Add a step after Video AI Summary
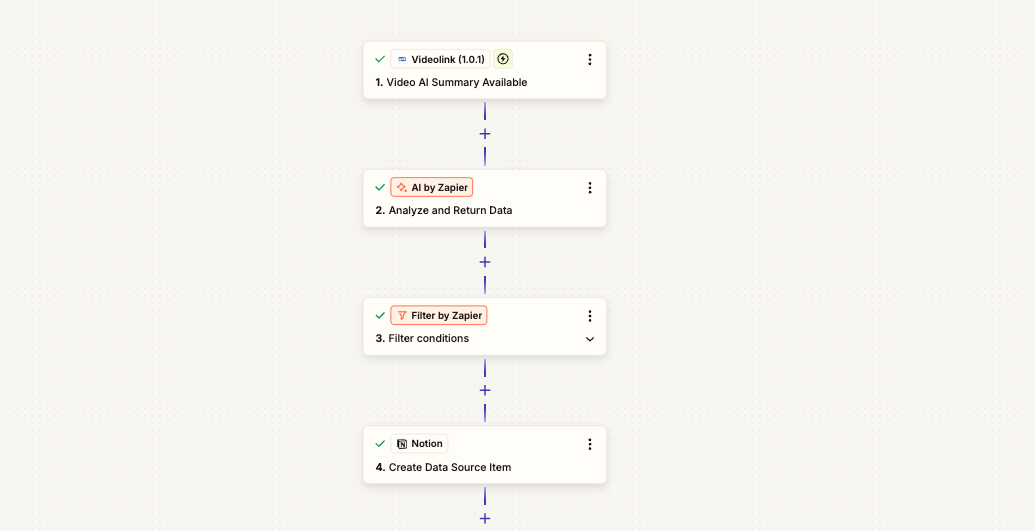Image resolution: width=1035 pixels, height=531 pixels. (485, 134)
